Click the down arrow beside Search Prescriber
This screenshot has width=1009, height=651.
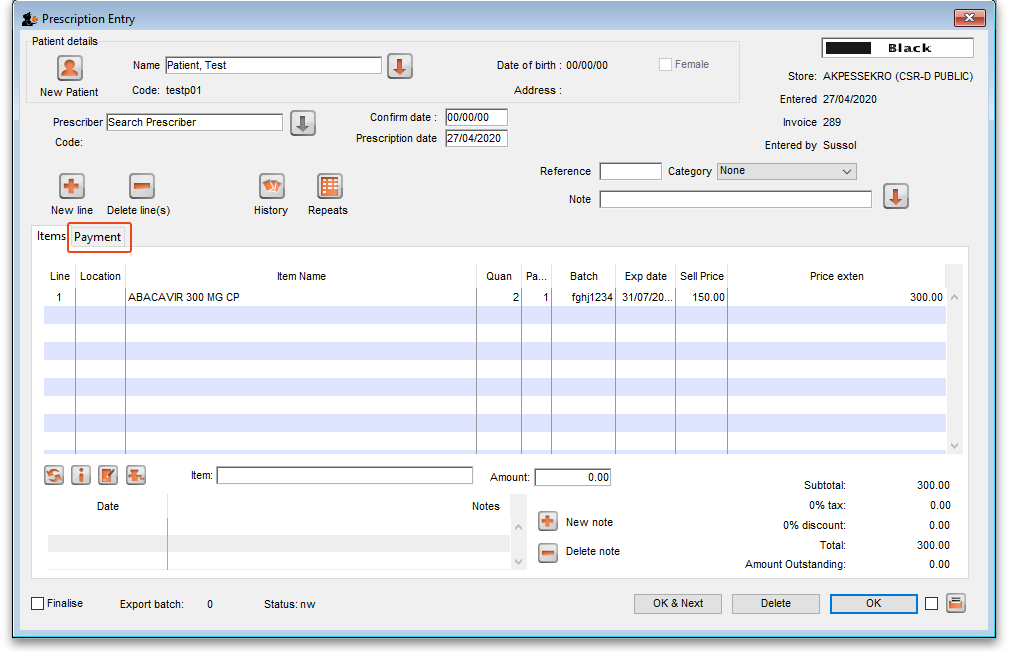coord(303,123)
